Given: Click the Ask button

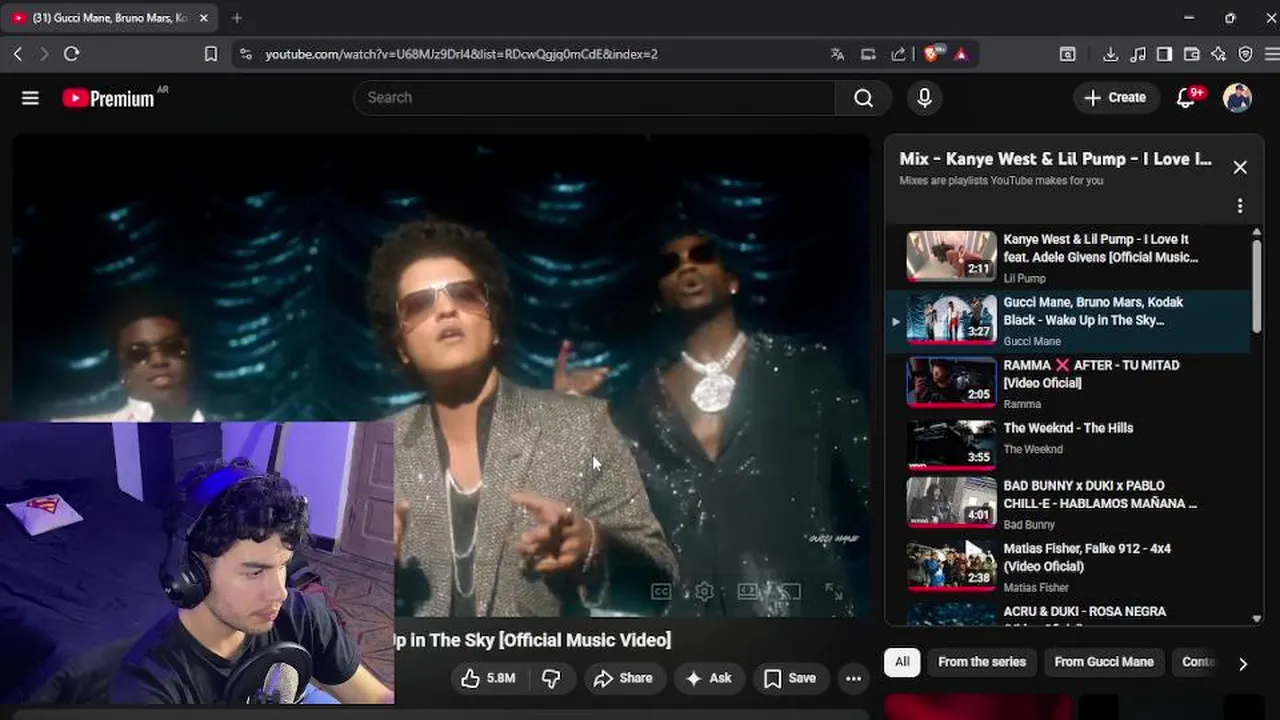Looking at the screenshot, I should point(709,678).
